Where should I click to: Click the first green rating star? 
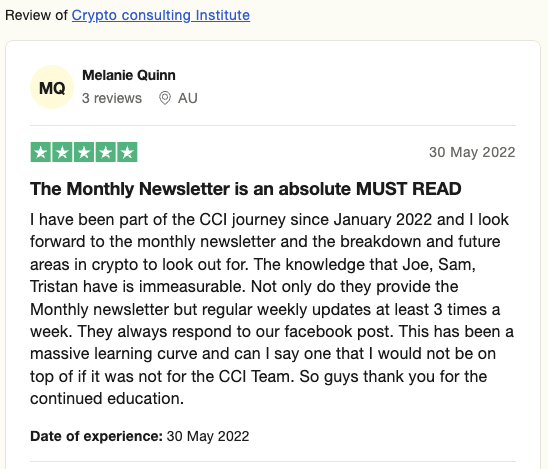pyautogui.click(x=41, y=152)
